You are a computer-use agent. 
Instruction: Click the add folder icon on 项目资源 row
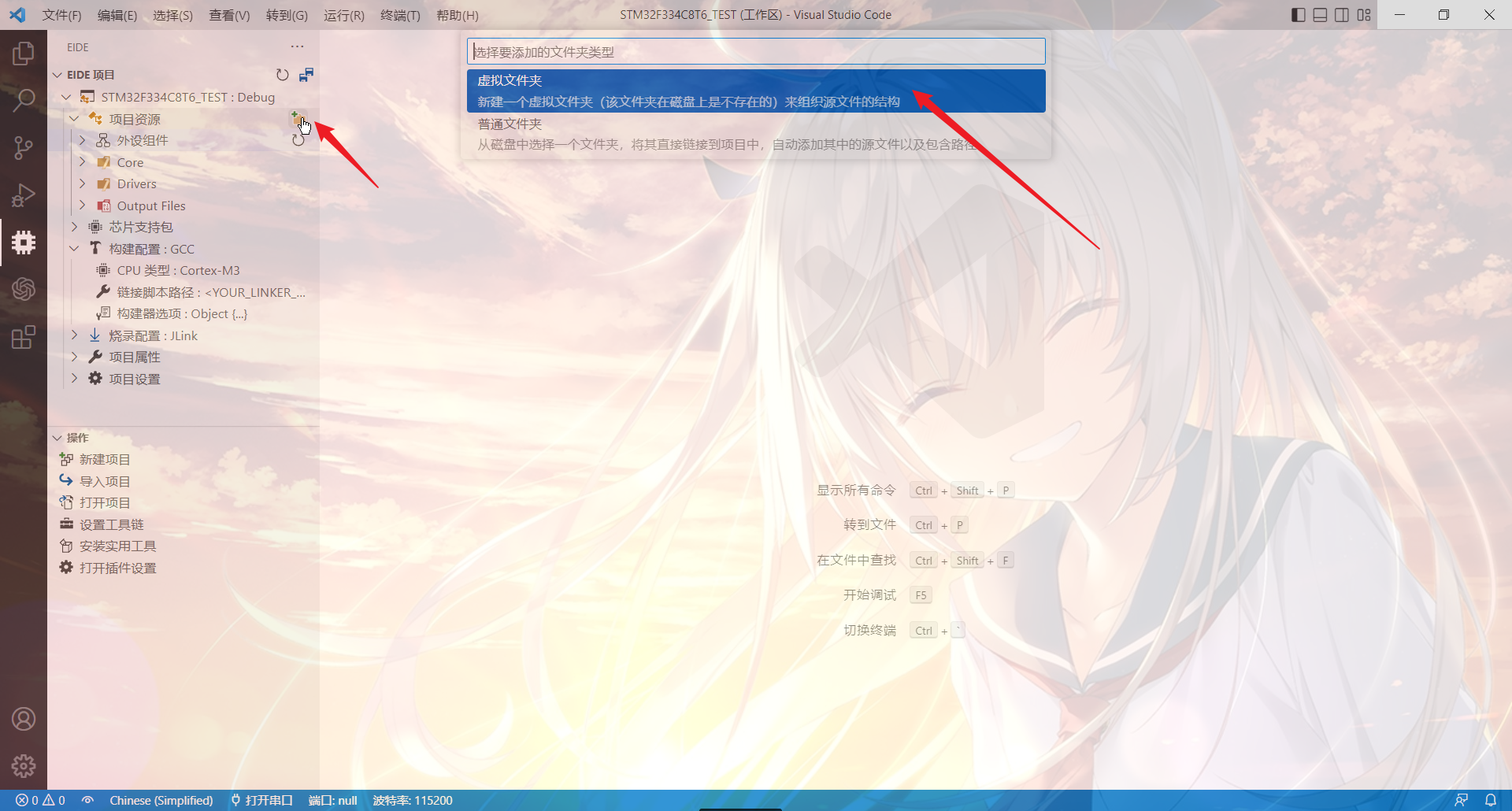point(298,119)
